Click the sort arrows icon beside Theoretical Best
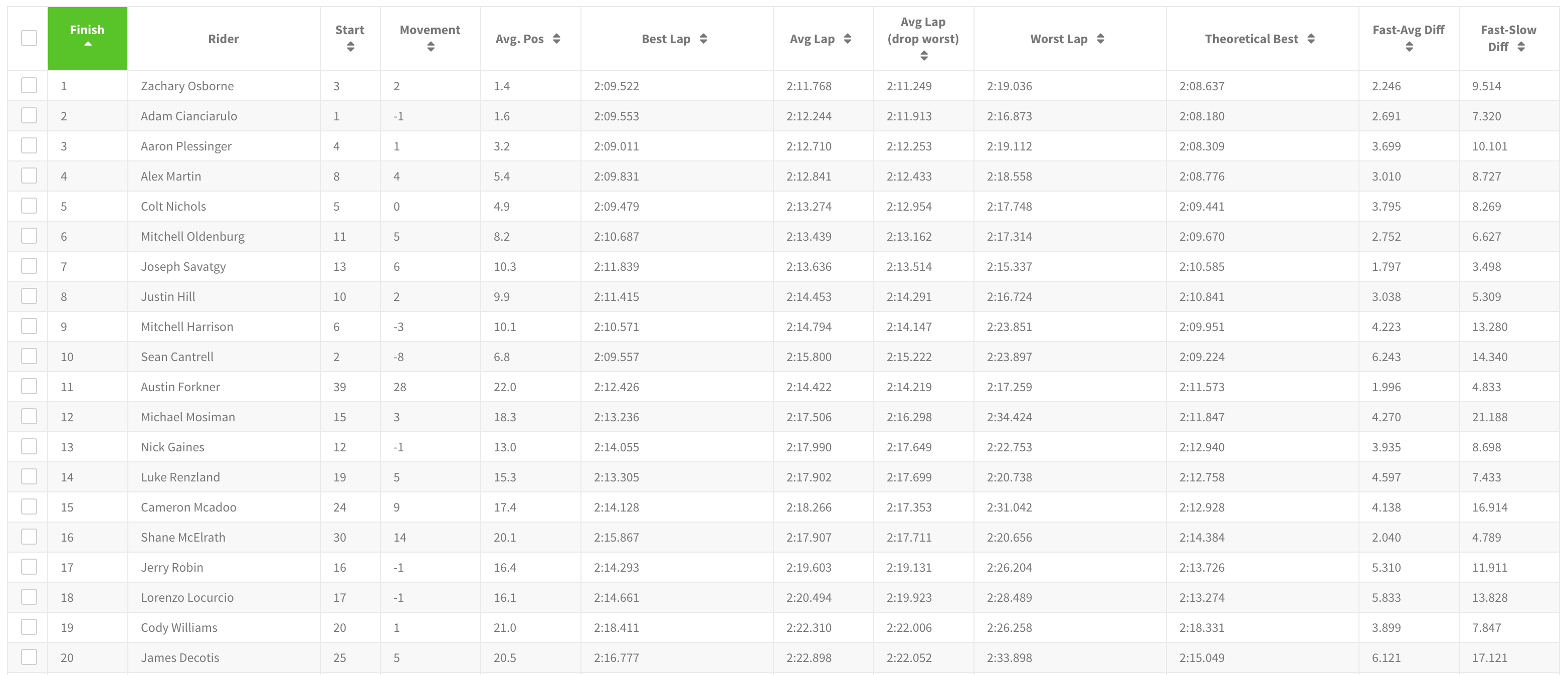Viewport: 1568px width, 675px height. [1310, 39]
